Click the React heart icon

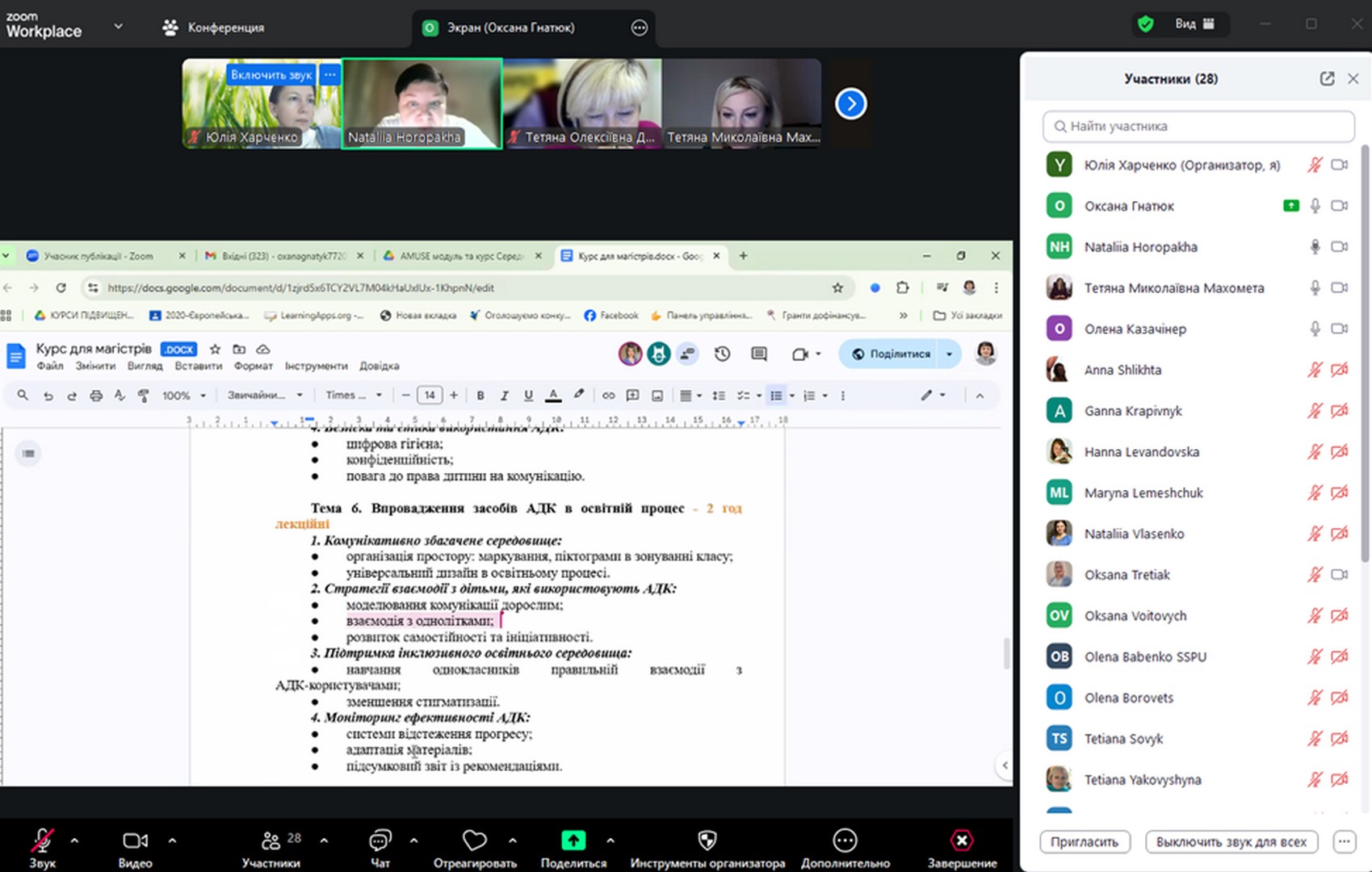[474, 841]
